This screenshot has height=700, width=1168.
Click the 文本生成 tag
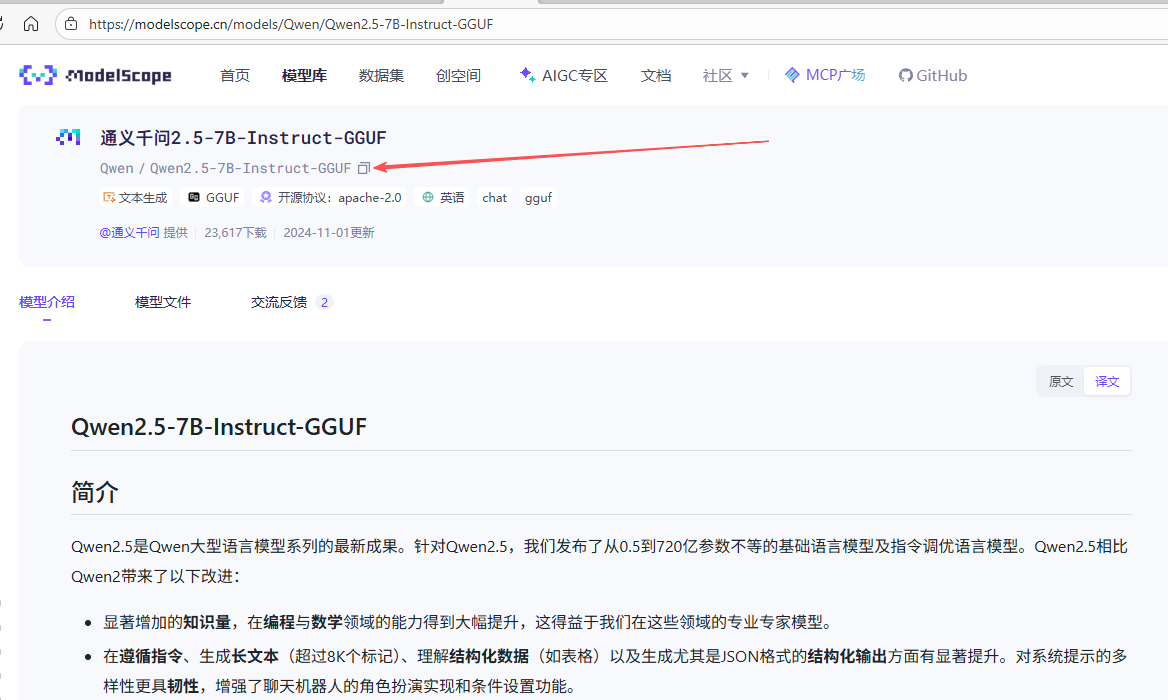pos(135,197)
